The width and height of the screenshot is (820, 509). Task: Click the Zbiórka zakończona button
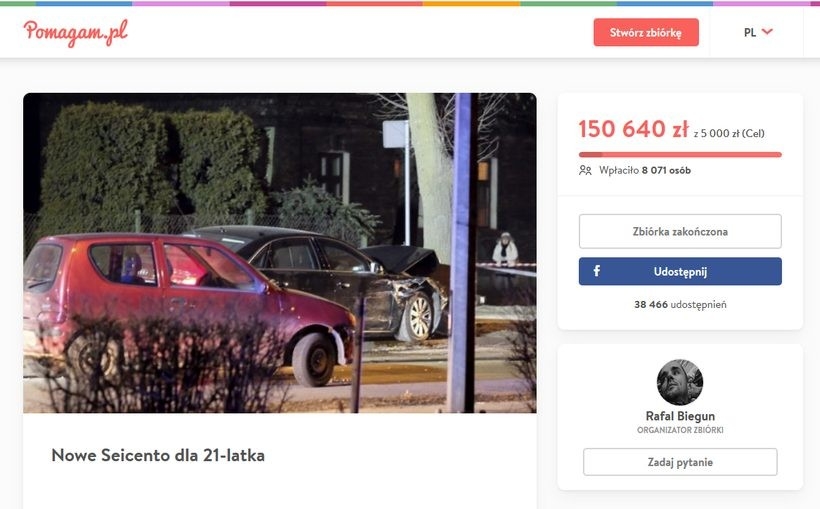680,231
